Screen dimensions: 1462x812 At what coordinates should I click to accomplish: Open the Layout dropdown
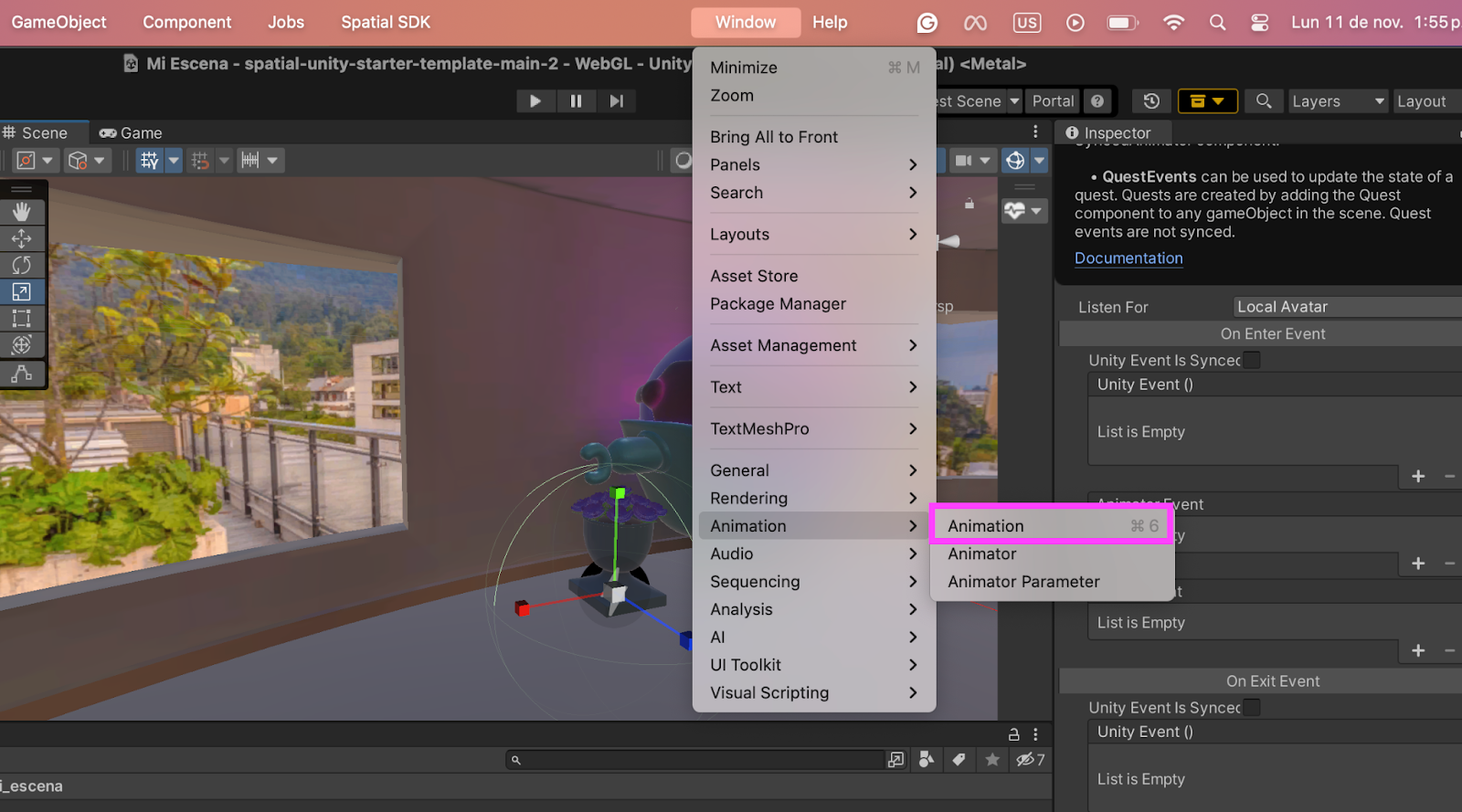pos(1427,101)
